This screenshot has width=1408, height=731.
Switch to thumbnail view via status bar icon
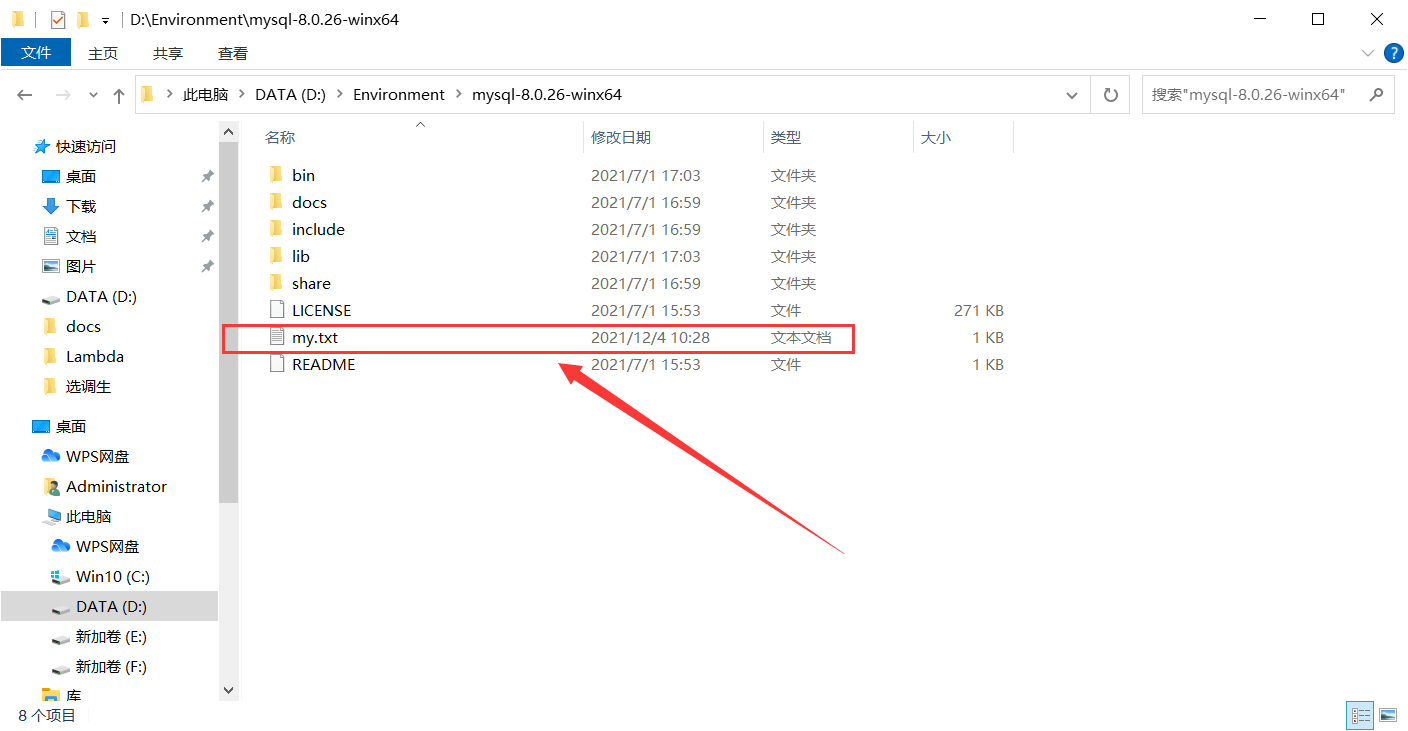(1388, 715)
